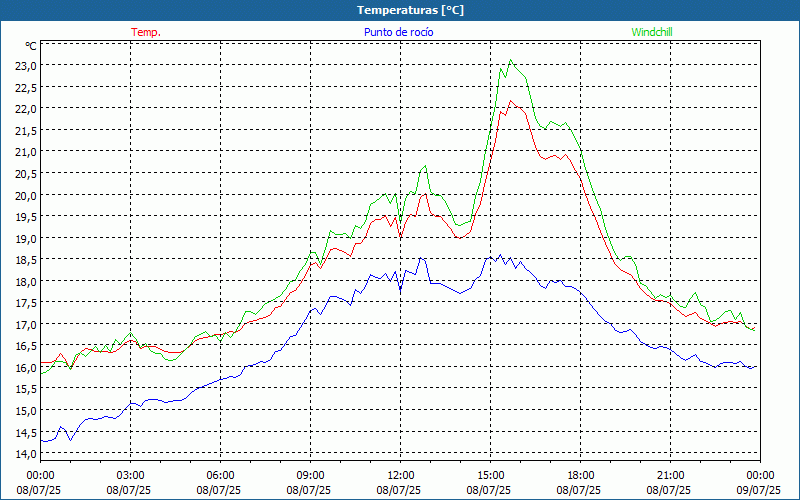
Task: Click the red Temp. legend label
Action: (x=146, y=32)
